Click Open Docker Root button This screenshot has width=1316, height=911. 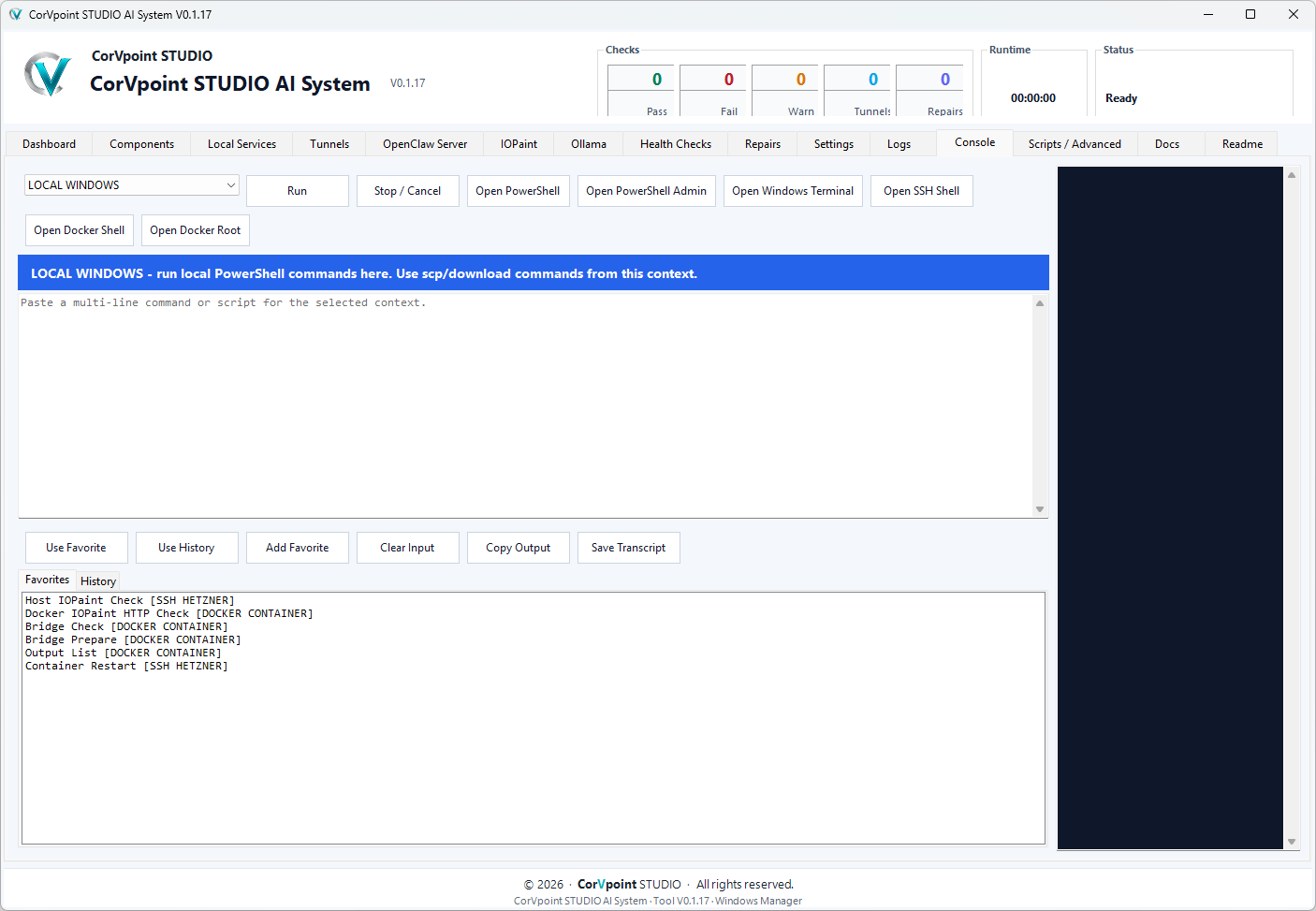pos(196,230)
